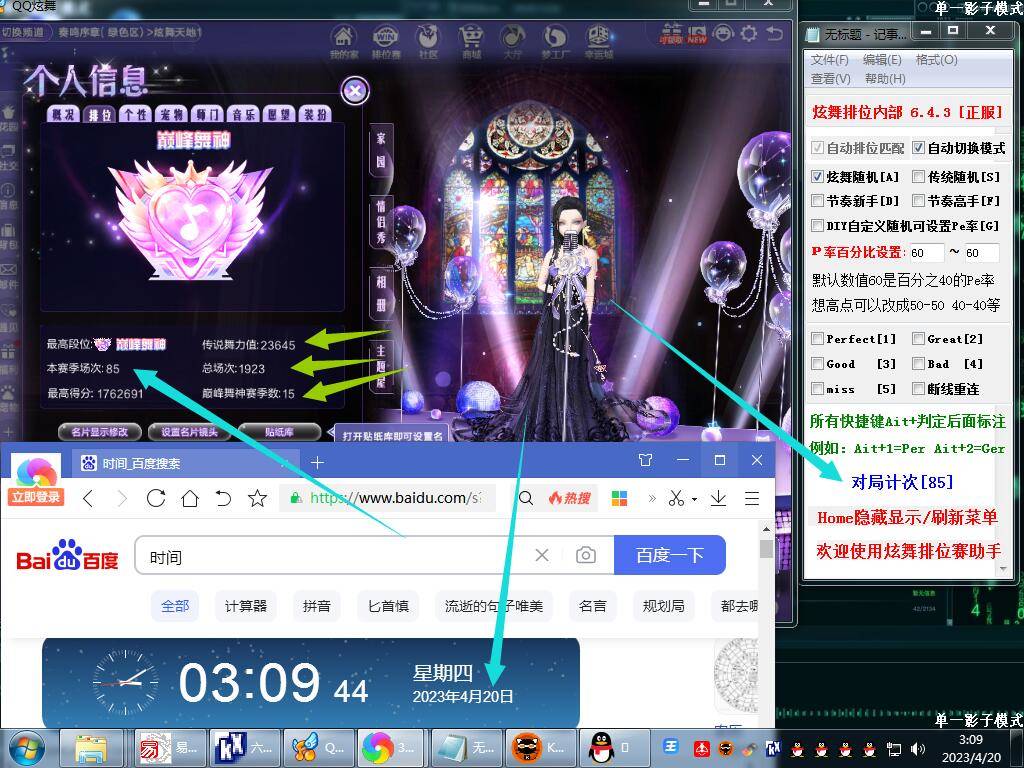Click the browser undo-close arrow icon

pyautogui.click(x=223, y=498)
